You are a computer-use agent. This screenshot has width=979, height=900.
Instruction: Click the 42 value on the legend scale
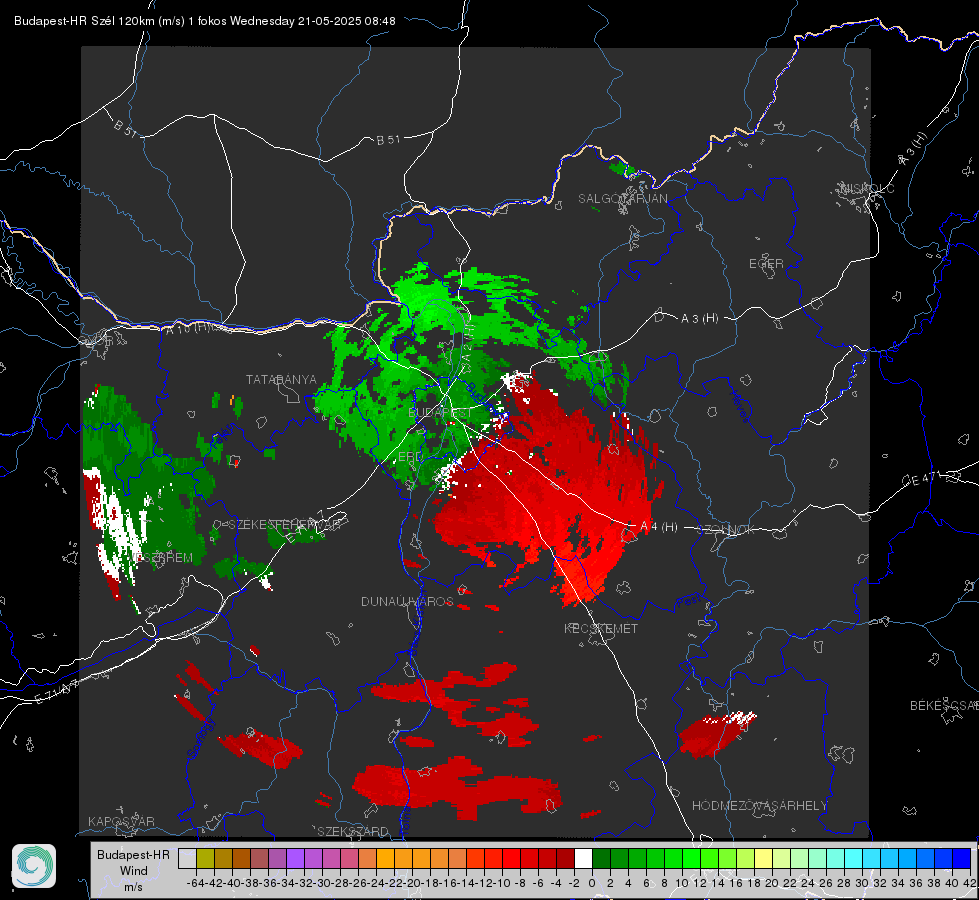970,883
